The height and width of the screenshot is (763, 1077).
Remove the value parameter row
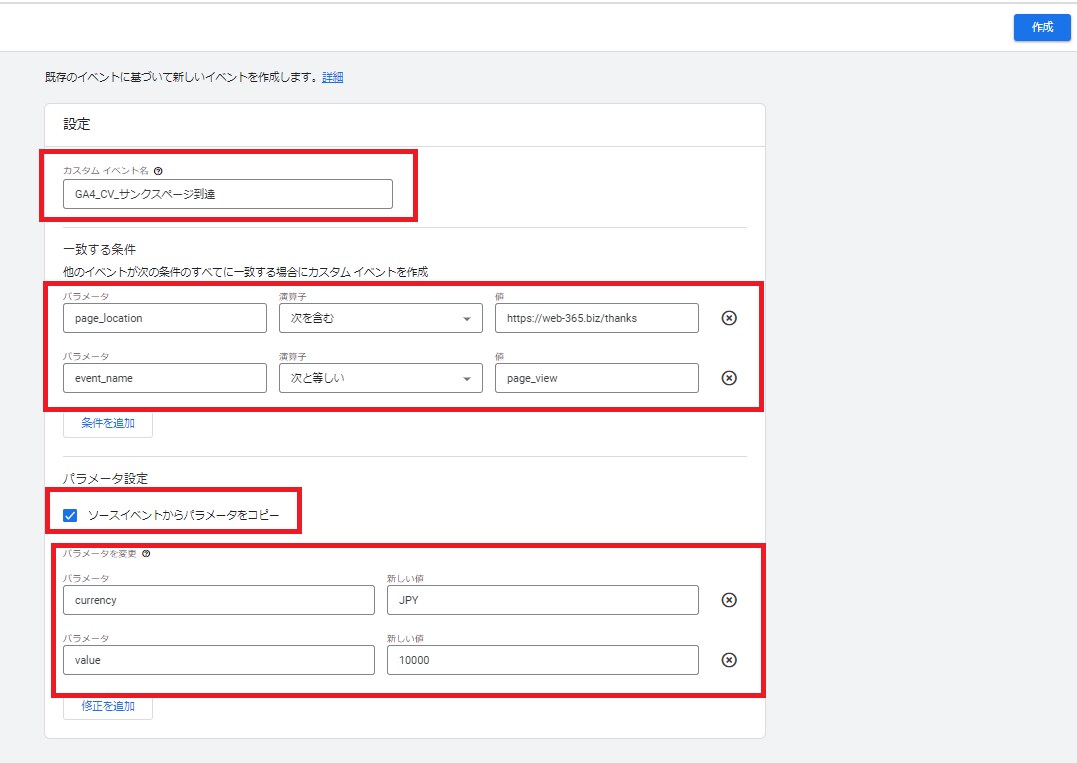click(x=729, y=660)
